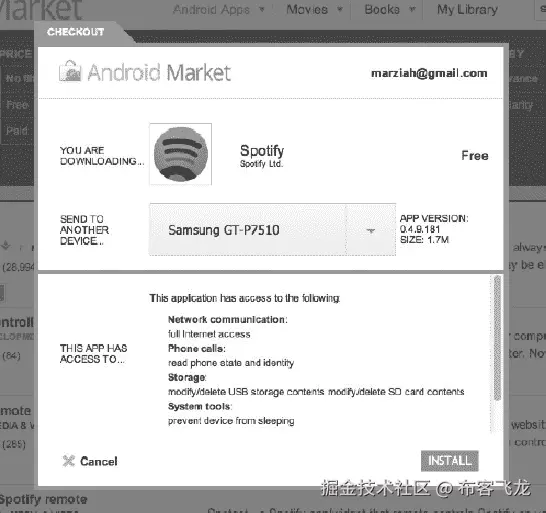Viewport: 546px width, 513px height.
Task: Click the Spotify app icon thumbnail
Action: click(x=180, y=154)
